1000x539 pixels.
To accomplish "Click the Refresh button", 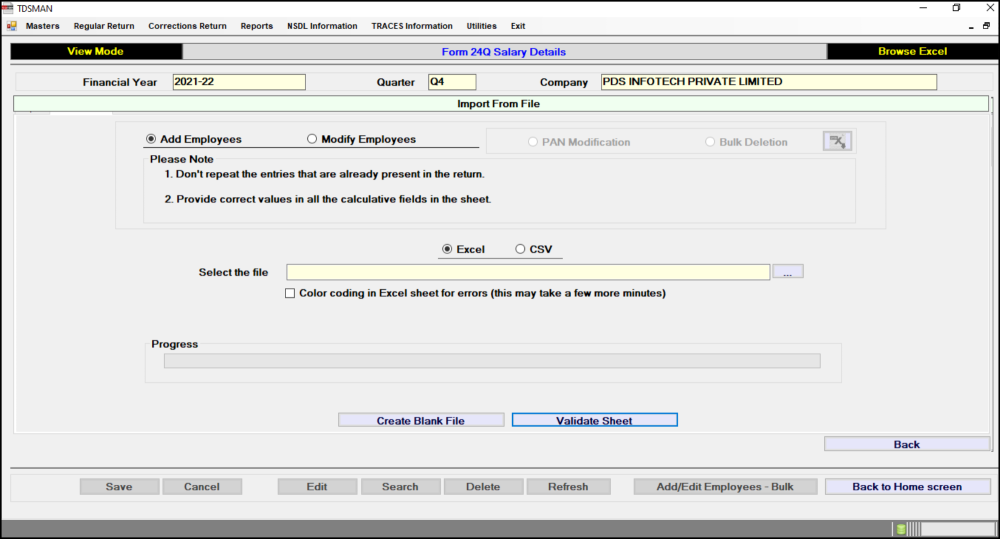I will coord(568,487).
